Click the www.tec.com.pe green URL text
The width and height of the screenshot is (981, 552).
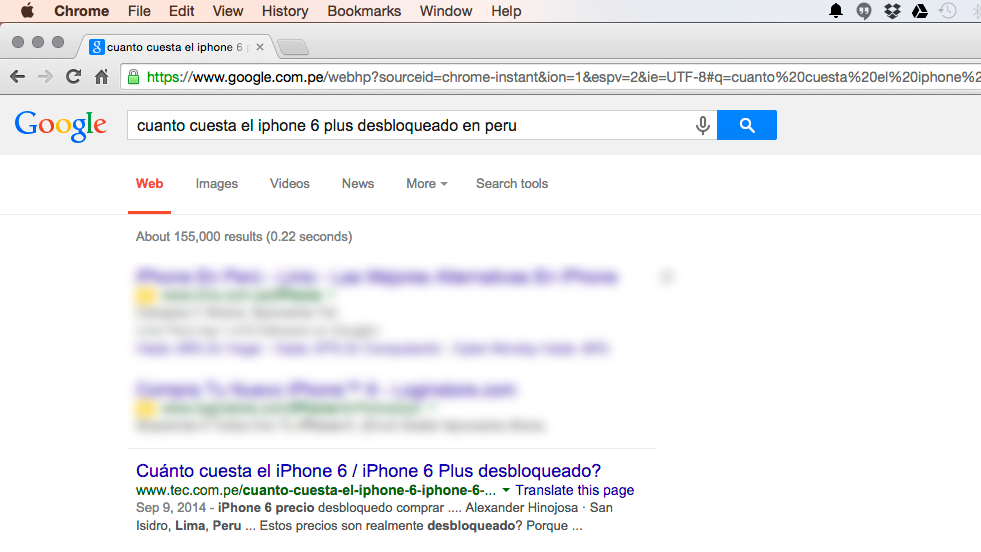click(316, 490)
